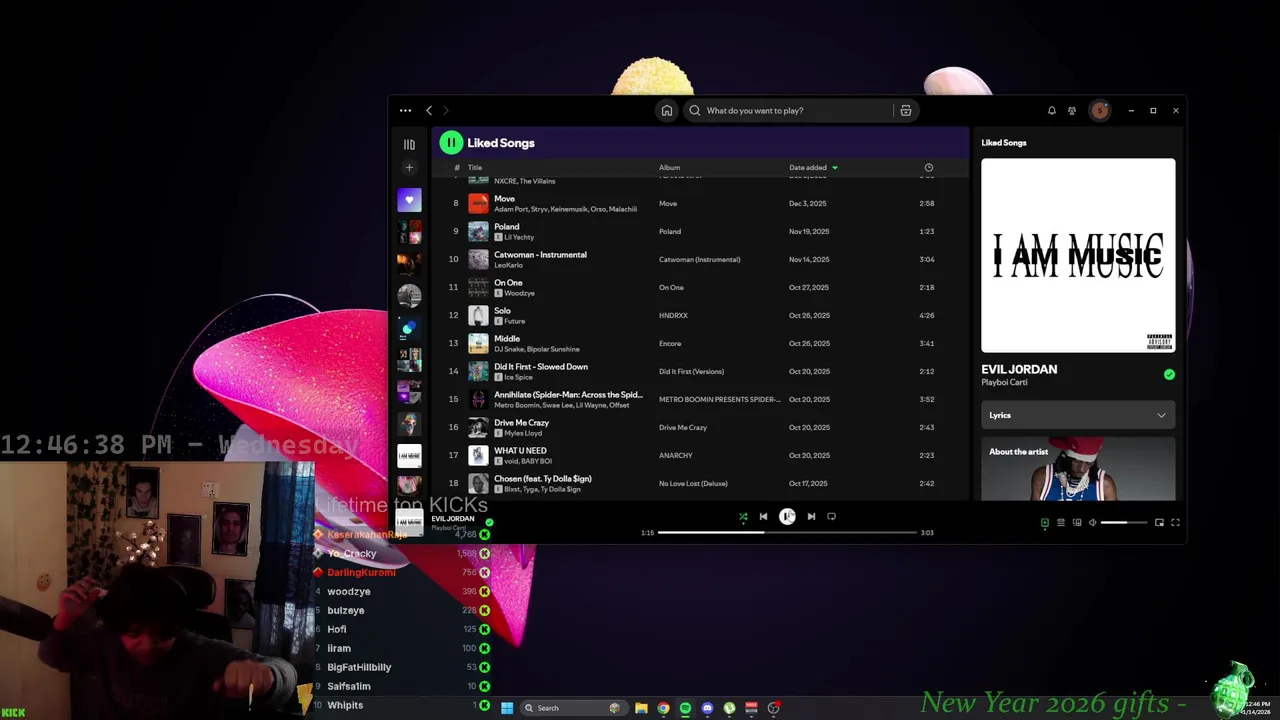Open File Explorer from taskbar
The width and height of the screenshot is (1280, 720).
(x=641, y=708)
